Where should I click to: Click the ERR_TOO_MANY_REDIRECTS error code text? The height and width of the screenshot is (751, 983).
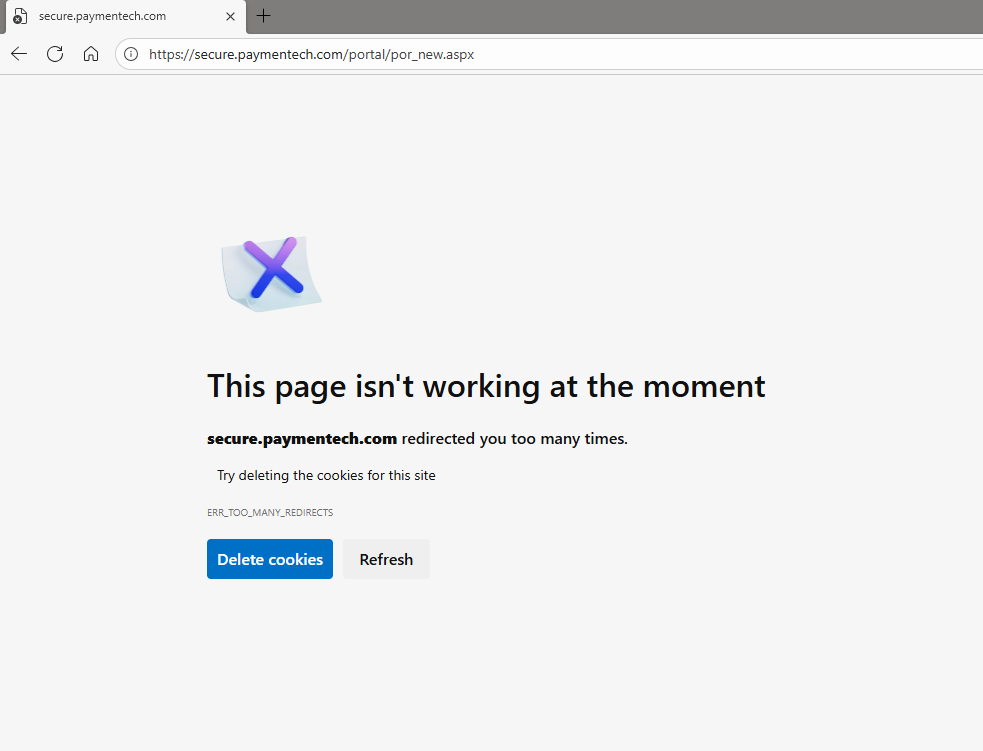coord(270,513)
